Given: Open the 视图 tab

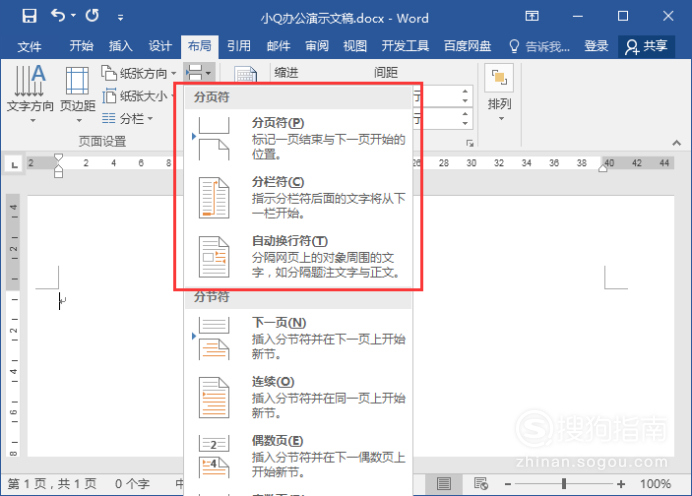Looking at the screenshot, I should click(x=355, y=46).
